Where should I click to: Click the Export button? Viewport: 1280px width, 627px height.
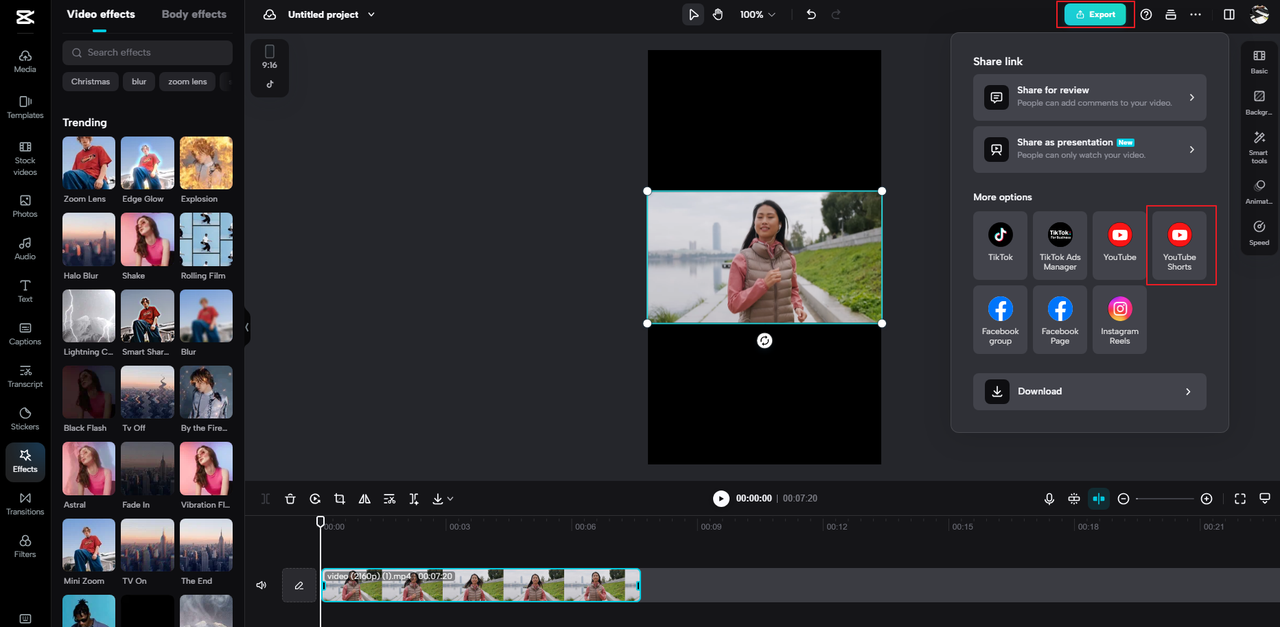tap(1094, 14)
